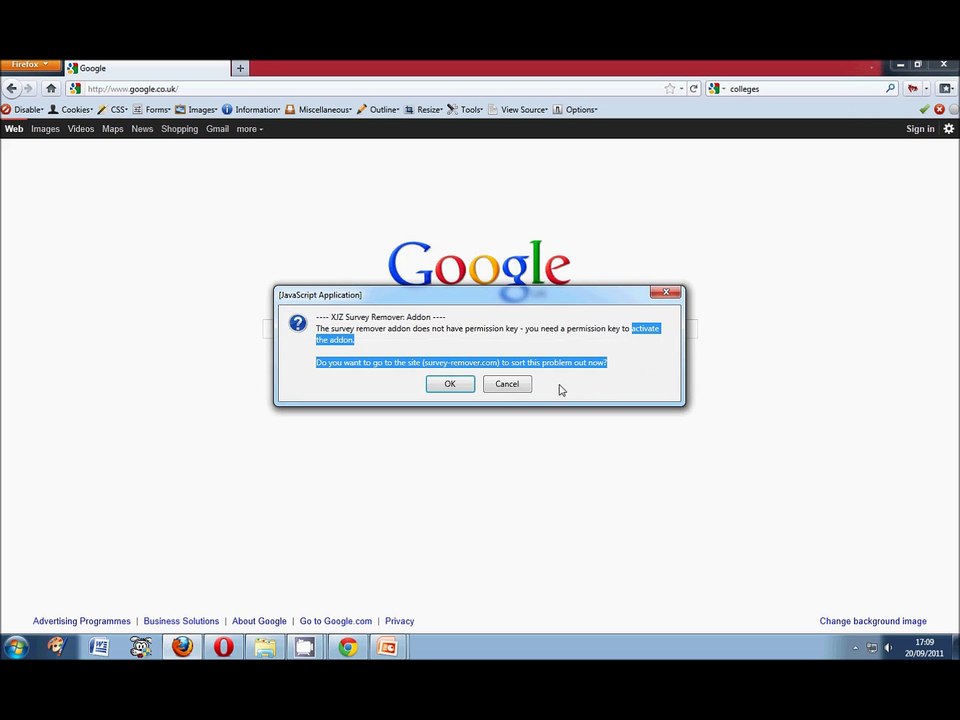
Task: Open Information dropdown in developer toolbar
Action: (251, 110)
